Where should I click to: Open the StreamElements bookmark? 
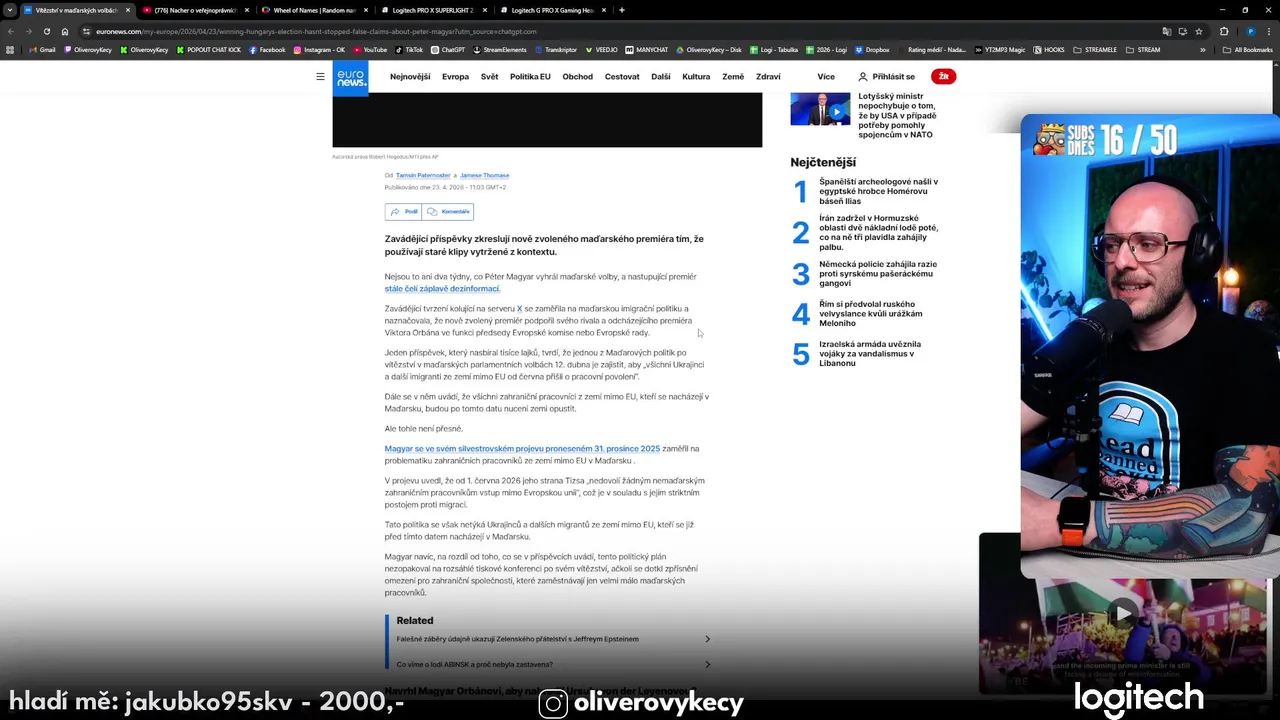pos(500,49)
